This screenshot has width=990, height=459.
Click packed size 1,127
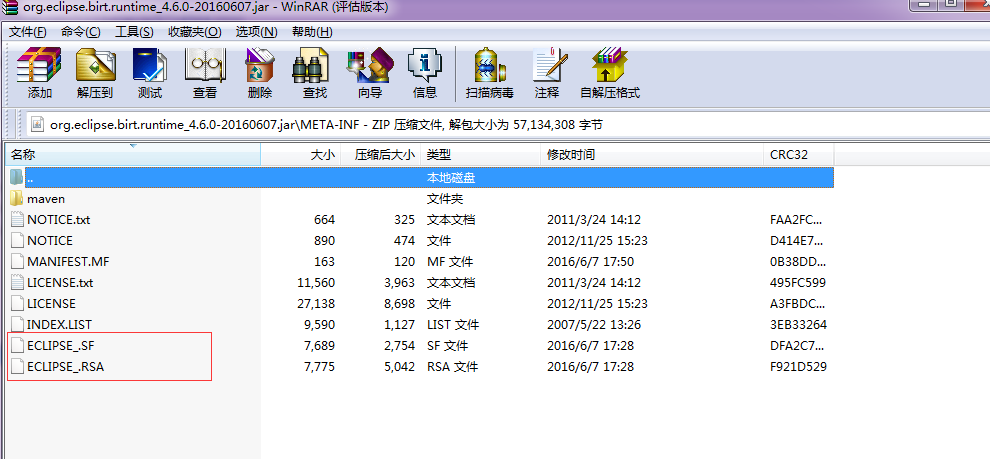[399, 325]
